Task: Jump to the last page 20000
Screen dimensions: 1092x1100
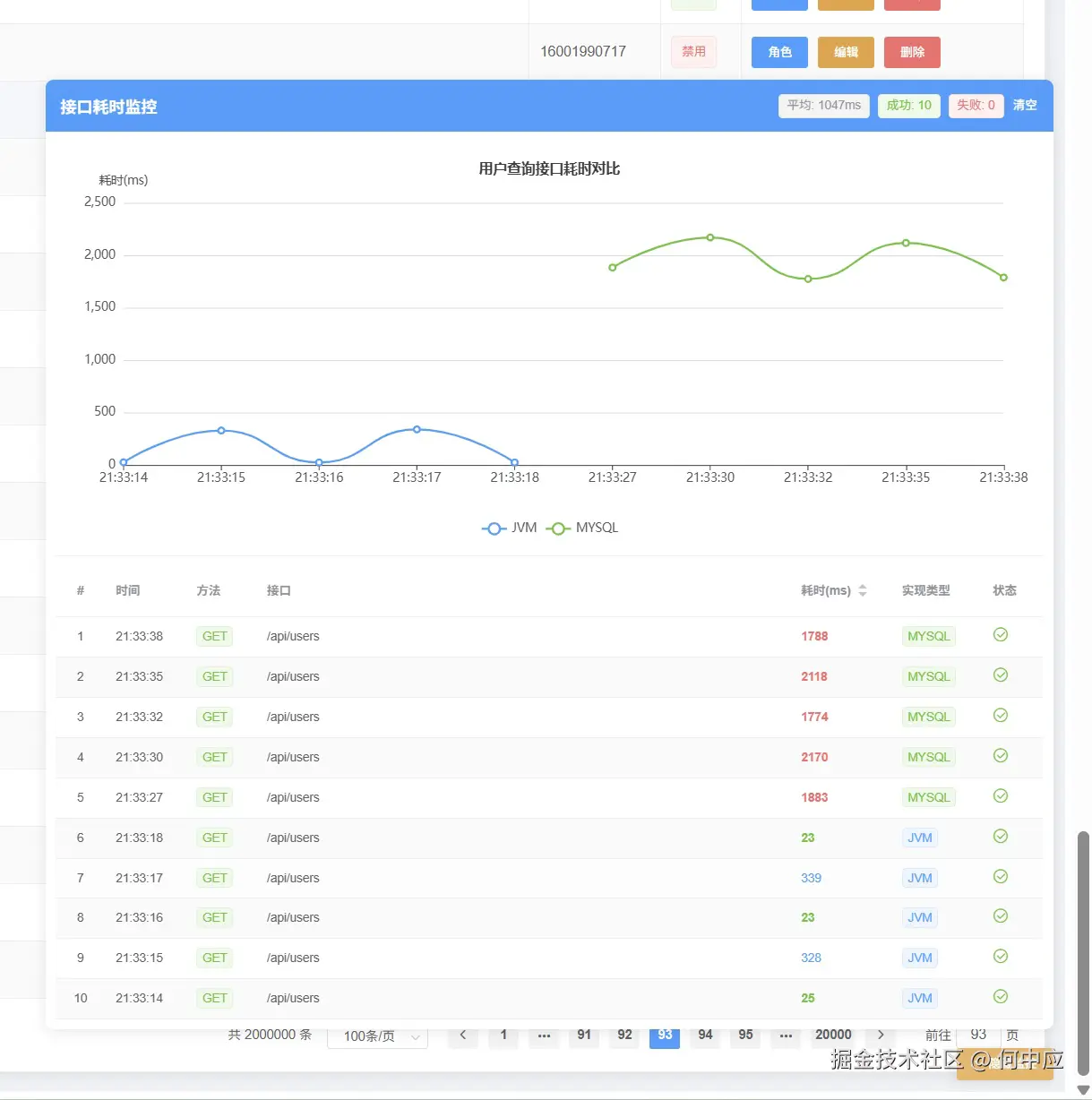Action: point(833,1036)
